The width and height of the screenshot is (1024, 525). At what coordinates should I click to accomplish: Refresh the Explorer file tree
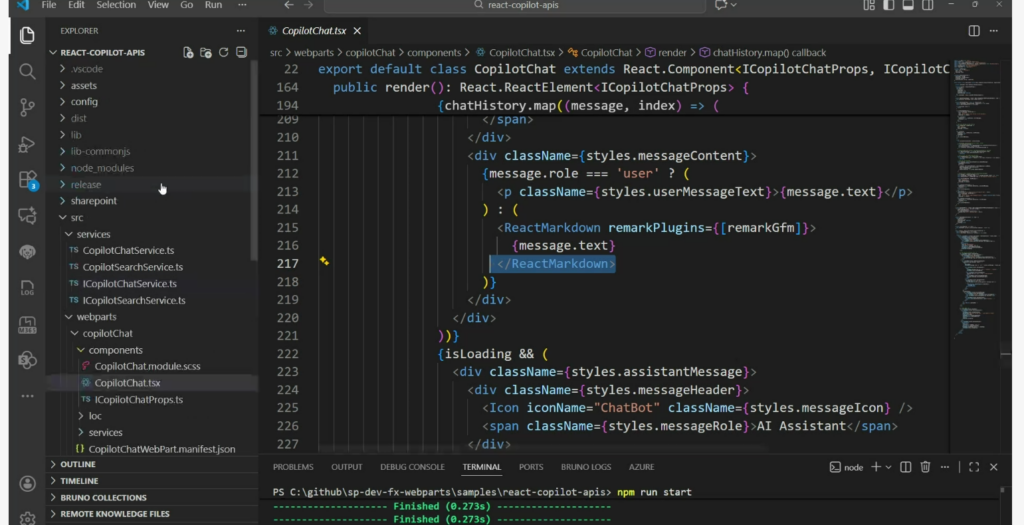[x=223, y=52]
